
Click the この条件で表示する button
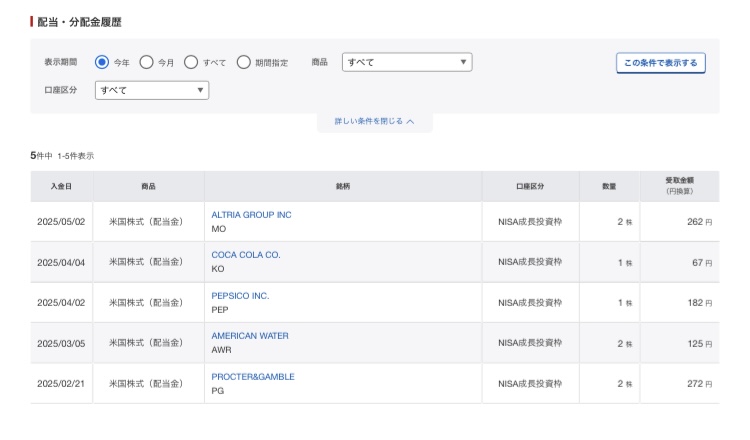(x=661, y=63)
